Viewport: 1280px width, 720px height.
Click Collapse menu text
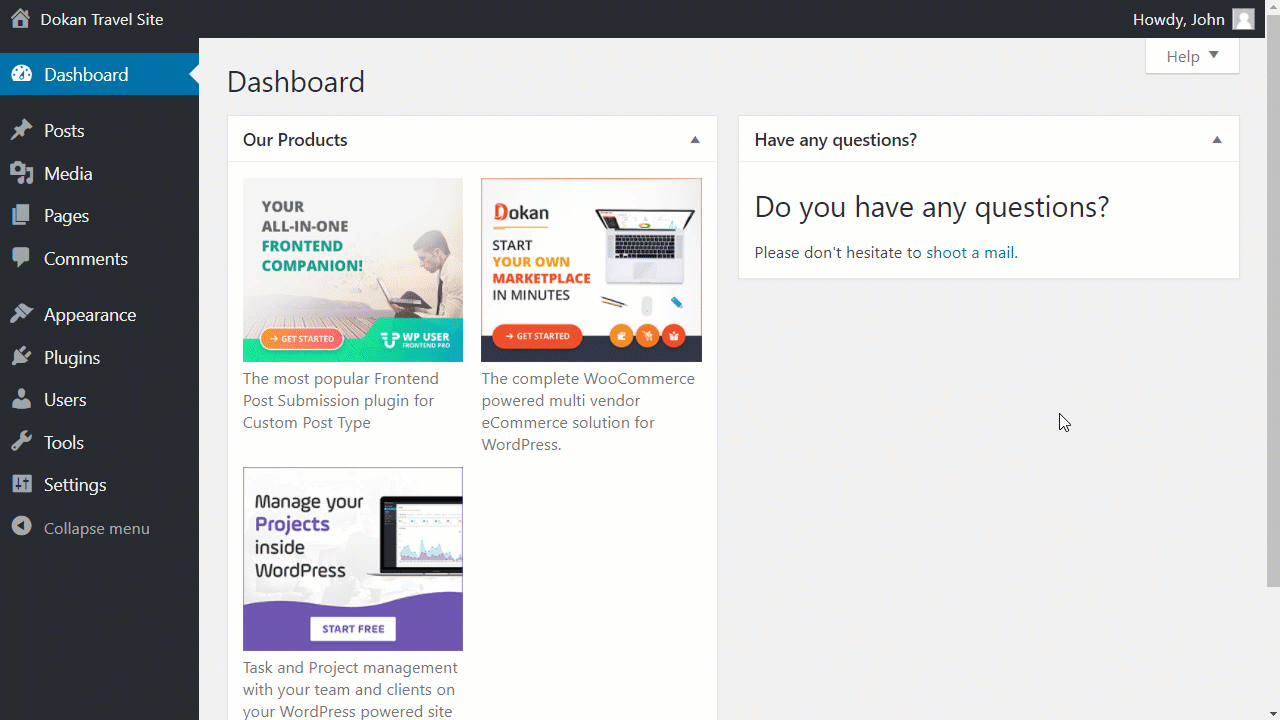(97, 528)
